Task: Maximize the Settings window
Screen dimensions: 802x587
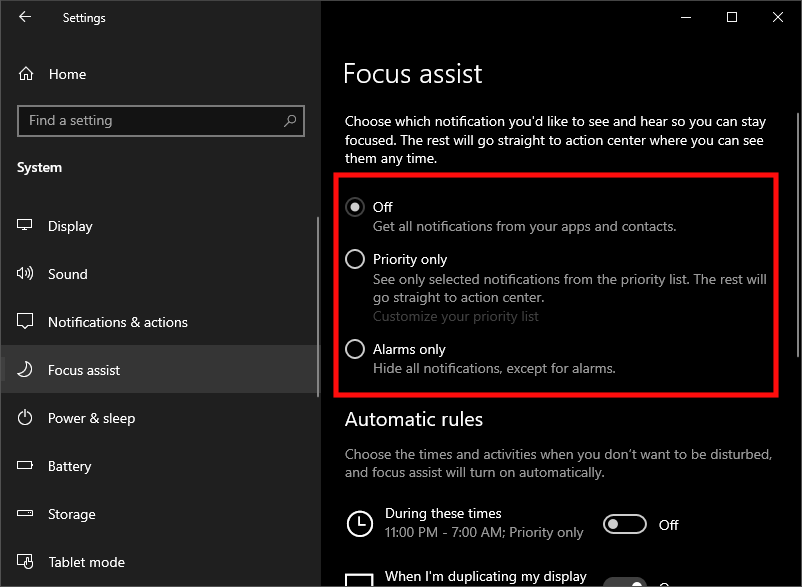Action: (x=732, y=17)
